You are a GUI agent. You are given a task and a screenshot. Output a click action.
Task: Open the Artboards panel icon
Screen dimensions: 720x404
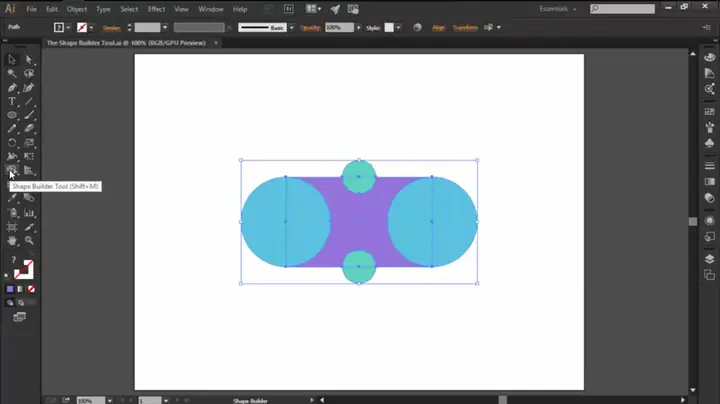(709, 275)
